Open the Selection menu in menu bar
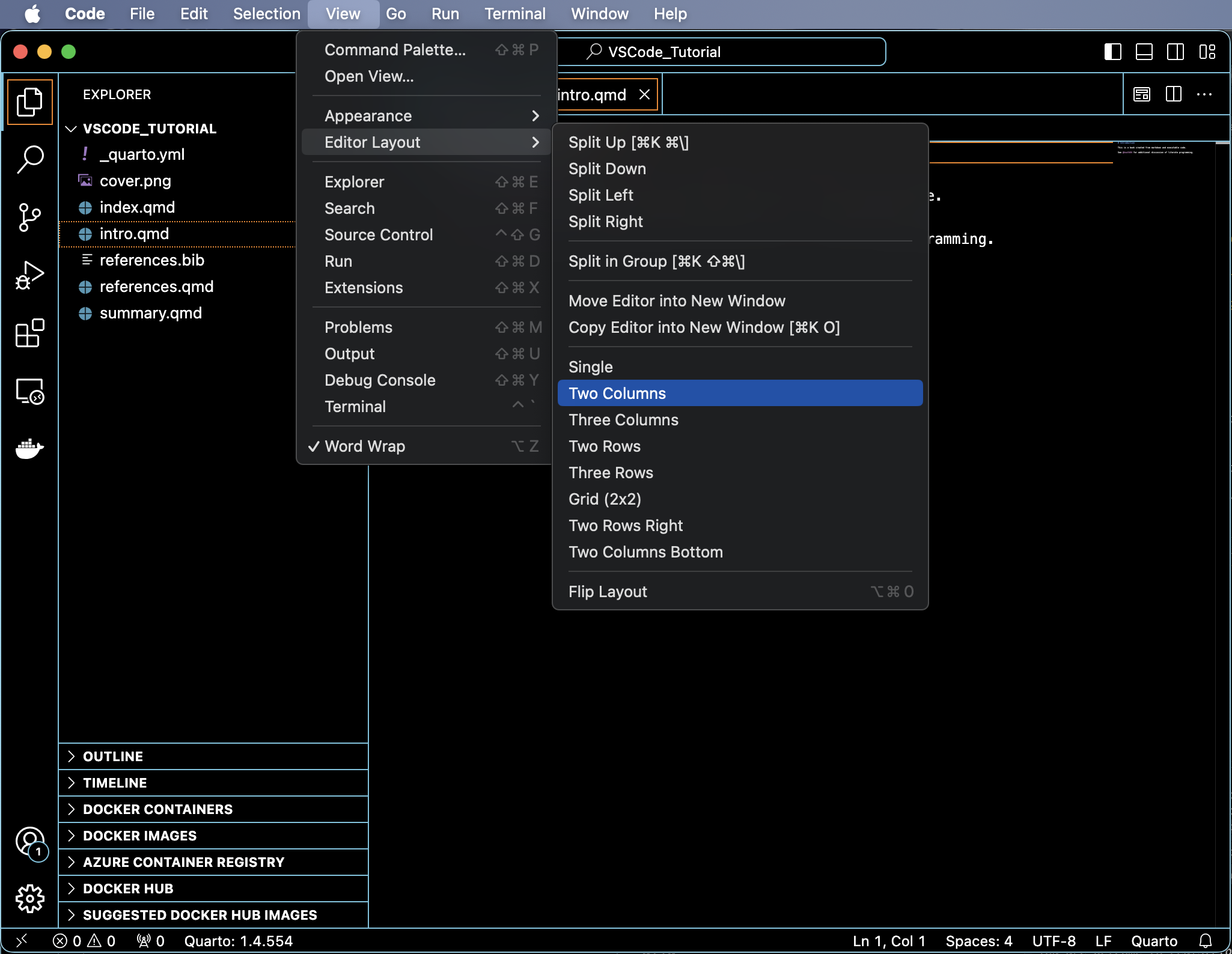Image resolution: width=1232 pixels, height=954 pixels. 266,14
